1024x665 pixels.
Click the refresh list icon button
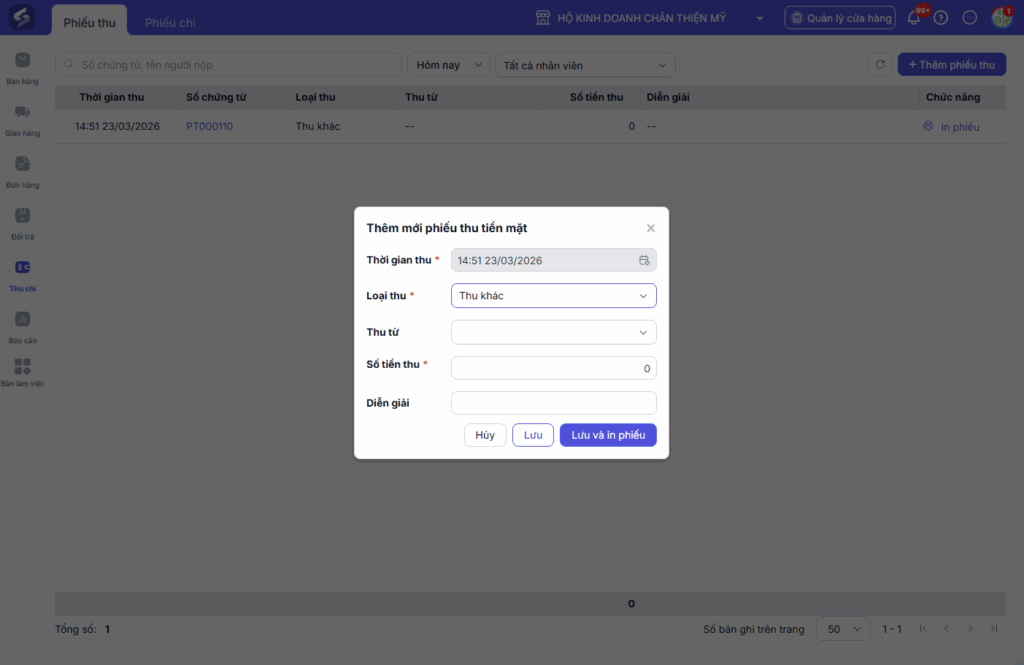[x=880, y=65]
